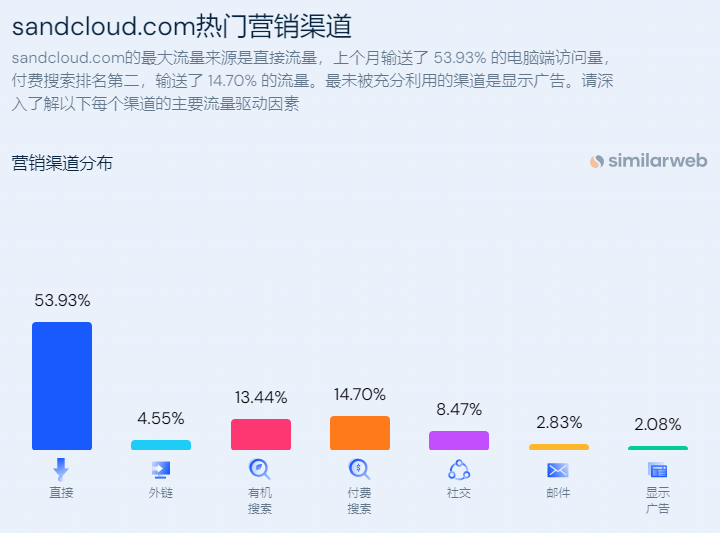The height and width of the screenshot is (533, 720).
Task: Click the cyan 4.55% referrals bar
Action: tap(161, 445)
